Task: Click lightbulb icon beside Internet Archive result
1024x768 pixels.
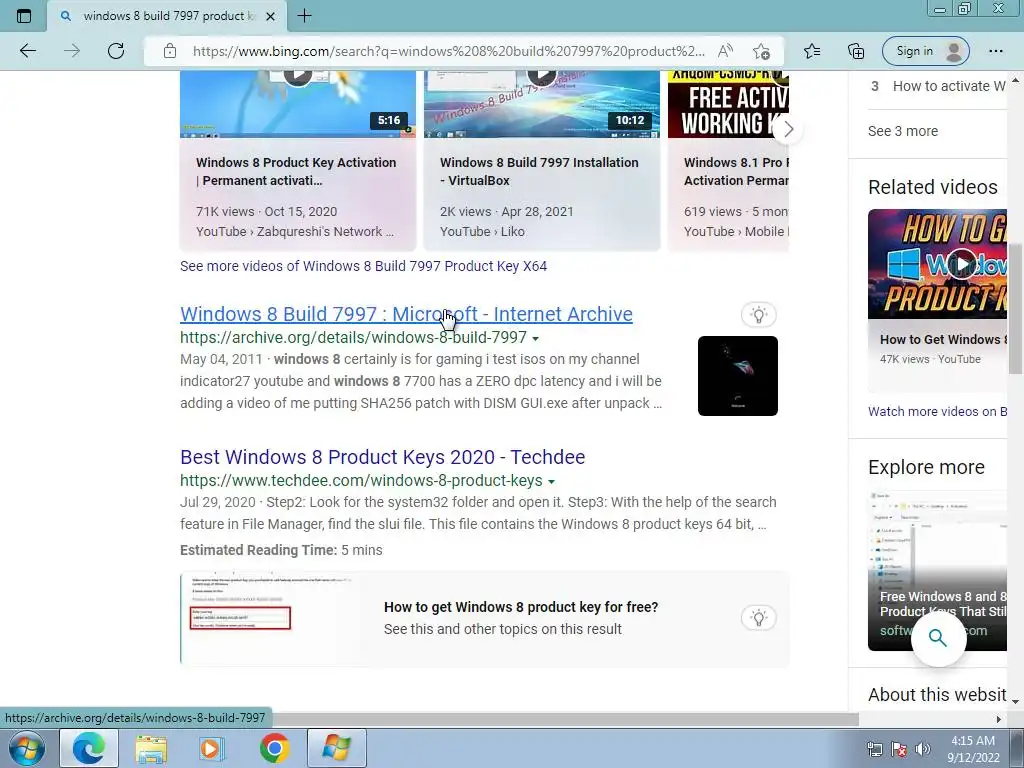Action: pyautogui.click(x=758, y=315)
